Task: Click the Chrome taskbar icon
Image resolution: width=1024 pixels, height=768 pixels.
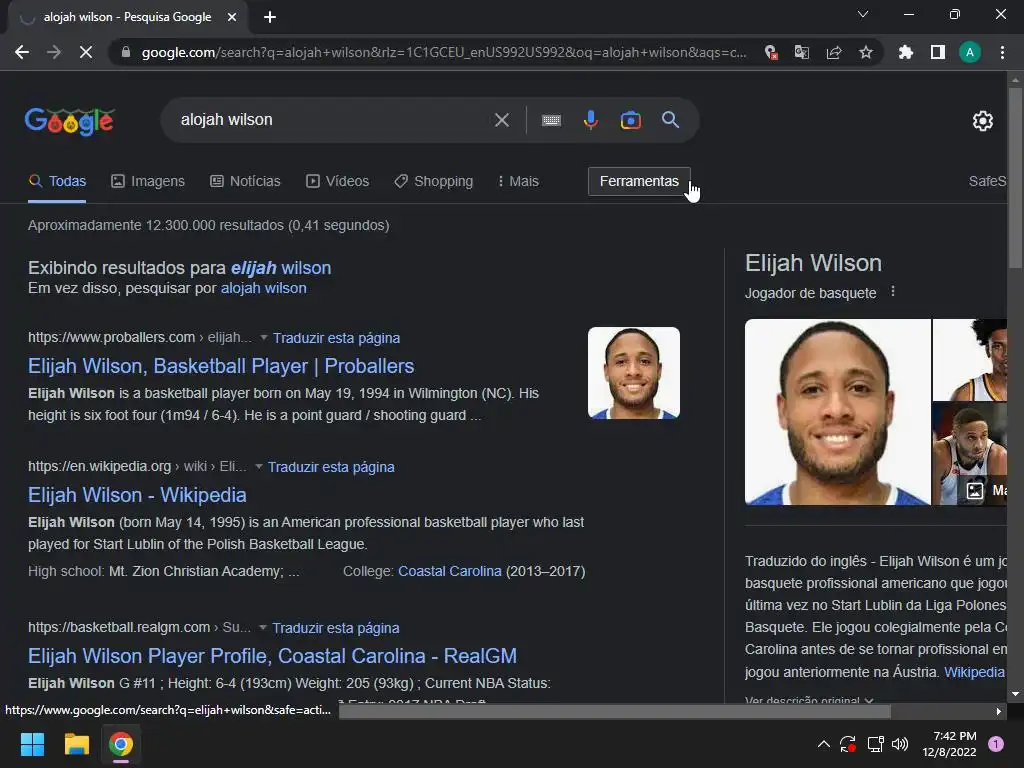Action: coord(121,744)
